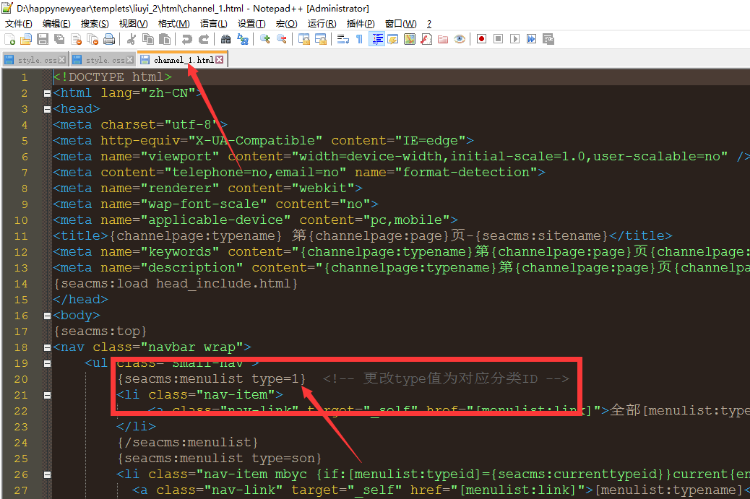750x499 pixels.
Task: Toggle the indent guide button
Action: point(377,39)
